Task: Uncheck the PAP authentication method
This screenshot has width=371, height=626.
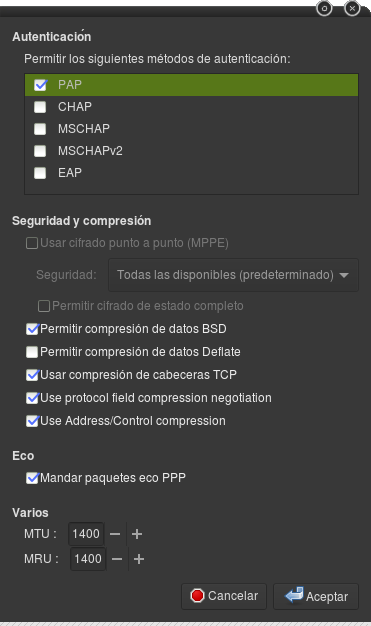Action: pos(40,85)
